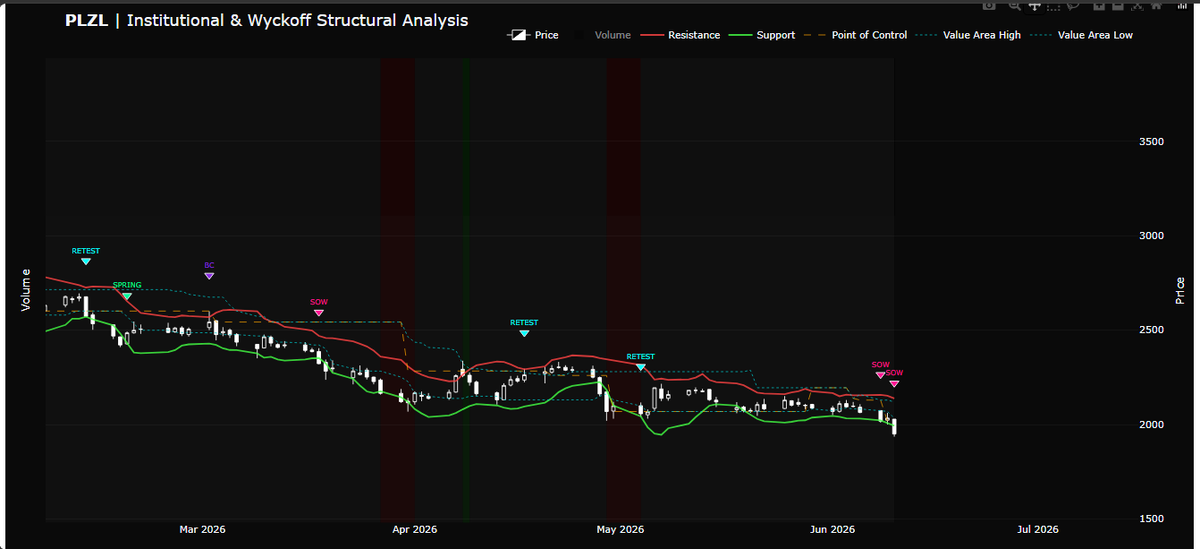The height and width of the screenshot is (549, 1200).
Task: Click the 'Apr 2026' x-axis label
Action: coord(413,529)
